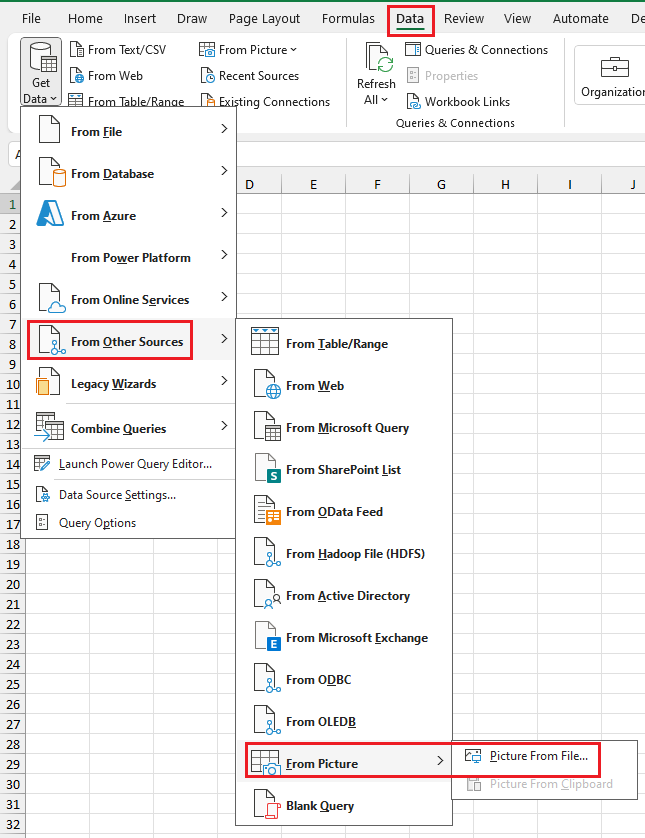Expand the From File submenu arrow

coord(224,129)
